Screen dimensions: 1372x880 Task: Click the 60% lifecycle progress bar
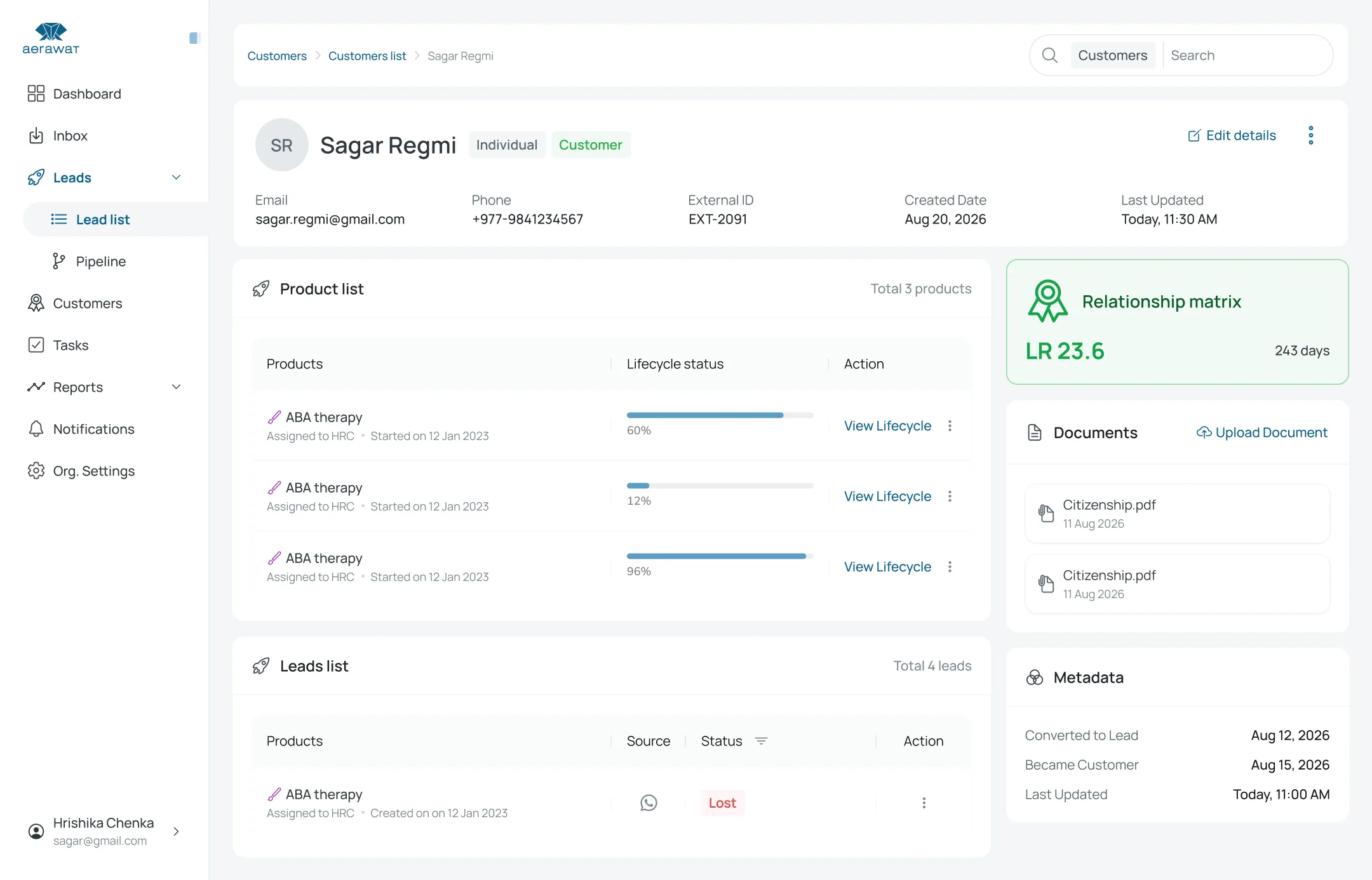[720, 415]
